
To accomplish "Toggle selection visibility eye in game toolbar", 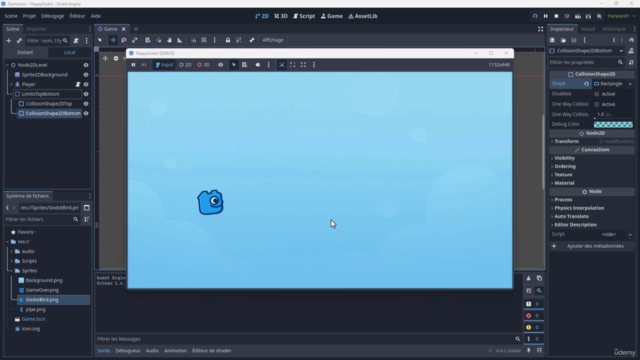I will click(220, 64).
